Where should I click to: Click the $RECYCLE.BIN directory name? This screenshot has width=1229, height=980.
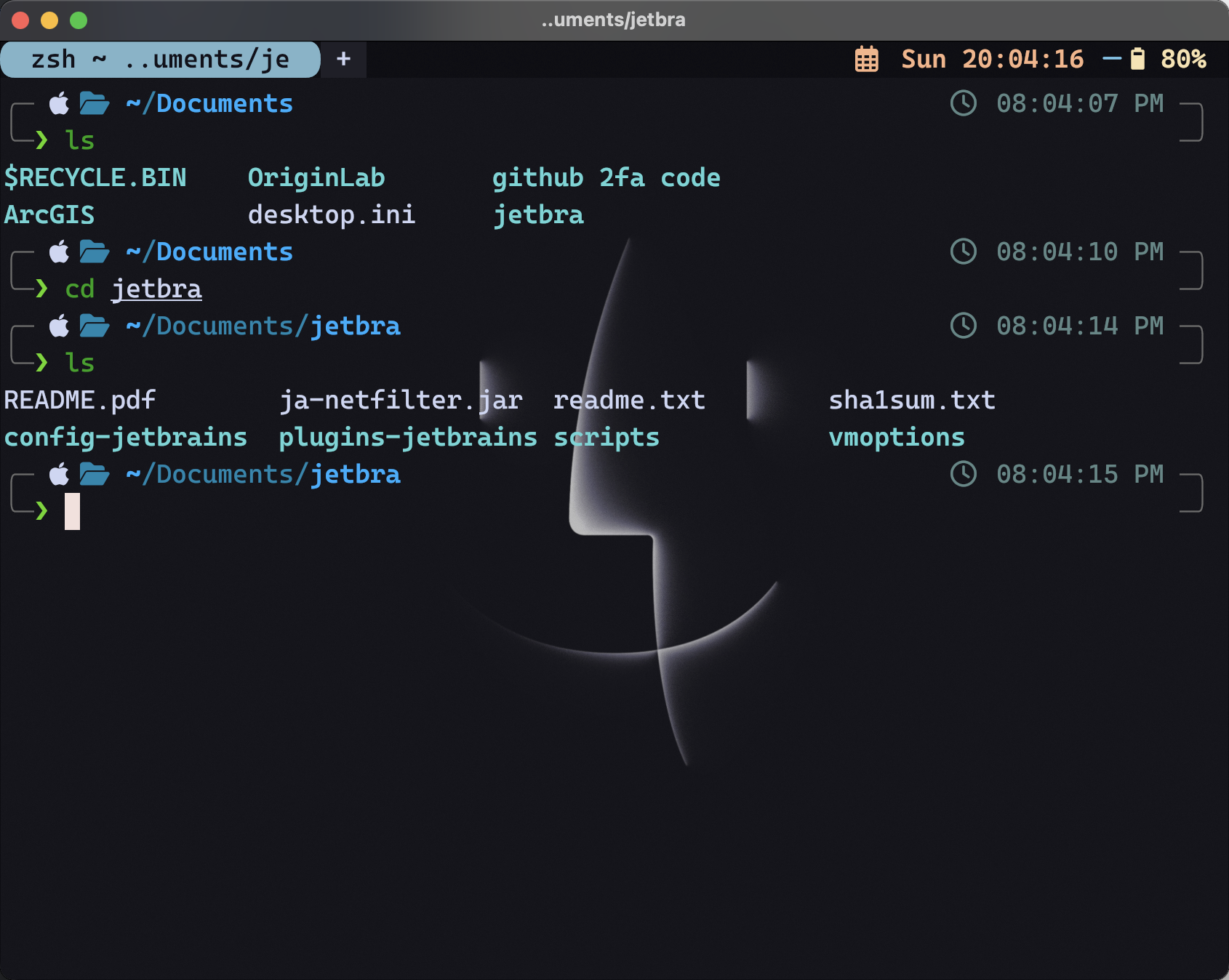point(95,177)
